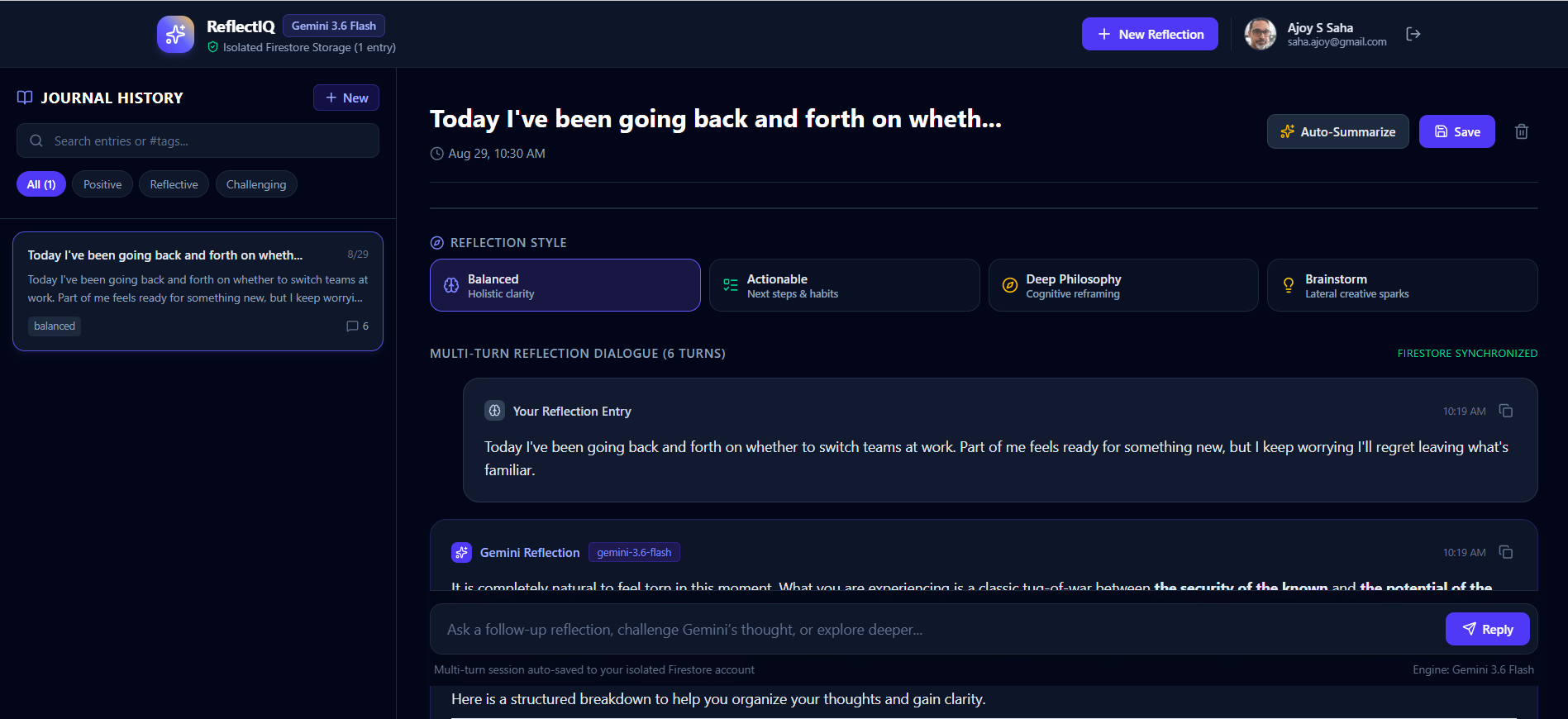This screenshot has height=719, width=1568.
Task: Start a New Reflection from header
Action: tap(1150, 34)
